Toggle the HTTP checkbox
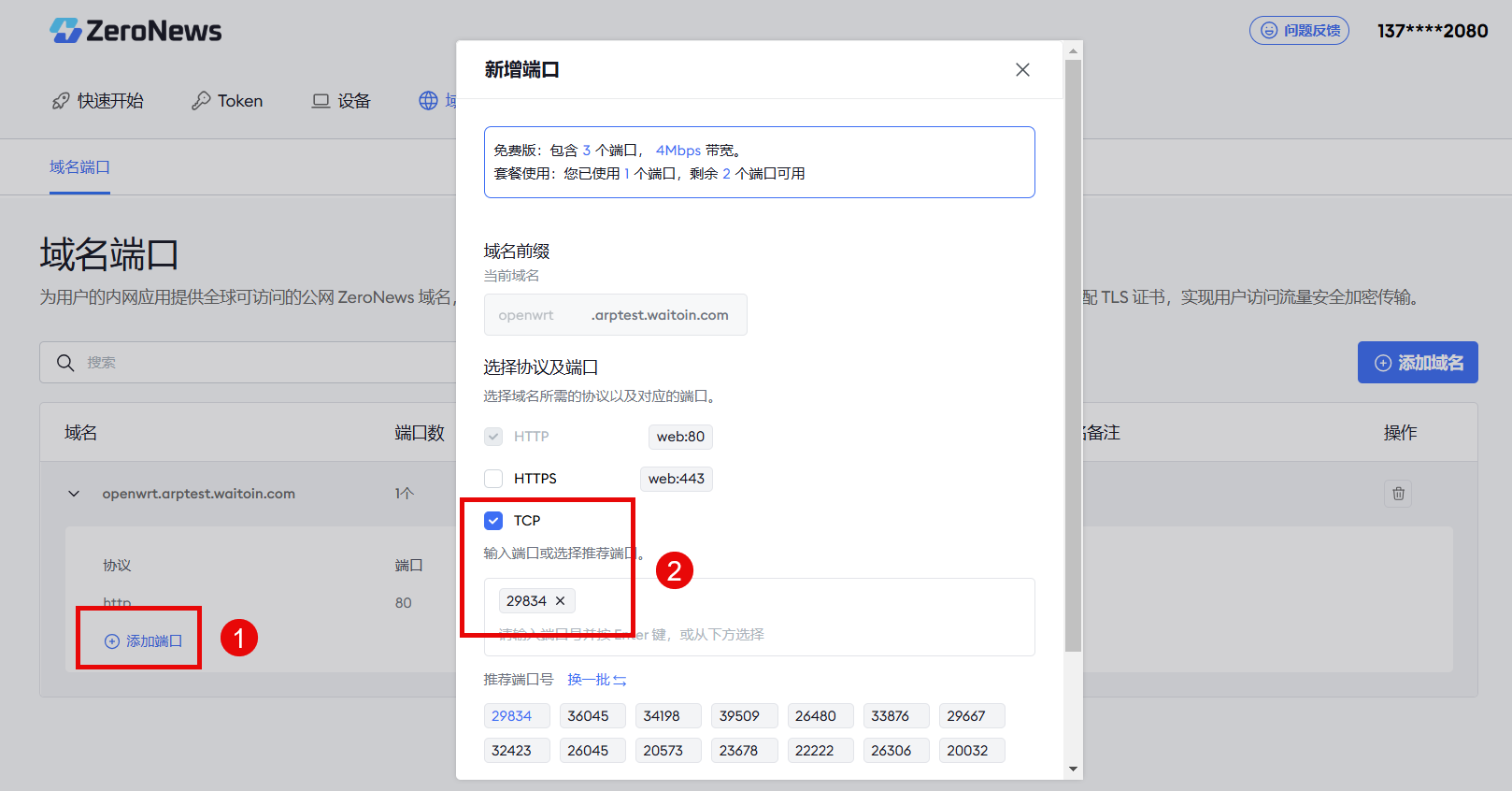1512x791 pixels. 493,437
